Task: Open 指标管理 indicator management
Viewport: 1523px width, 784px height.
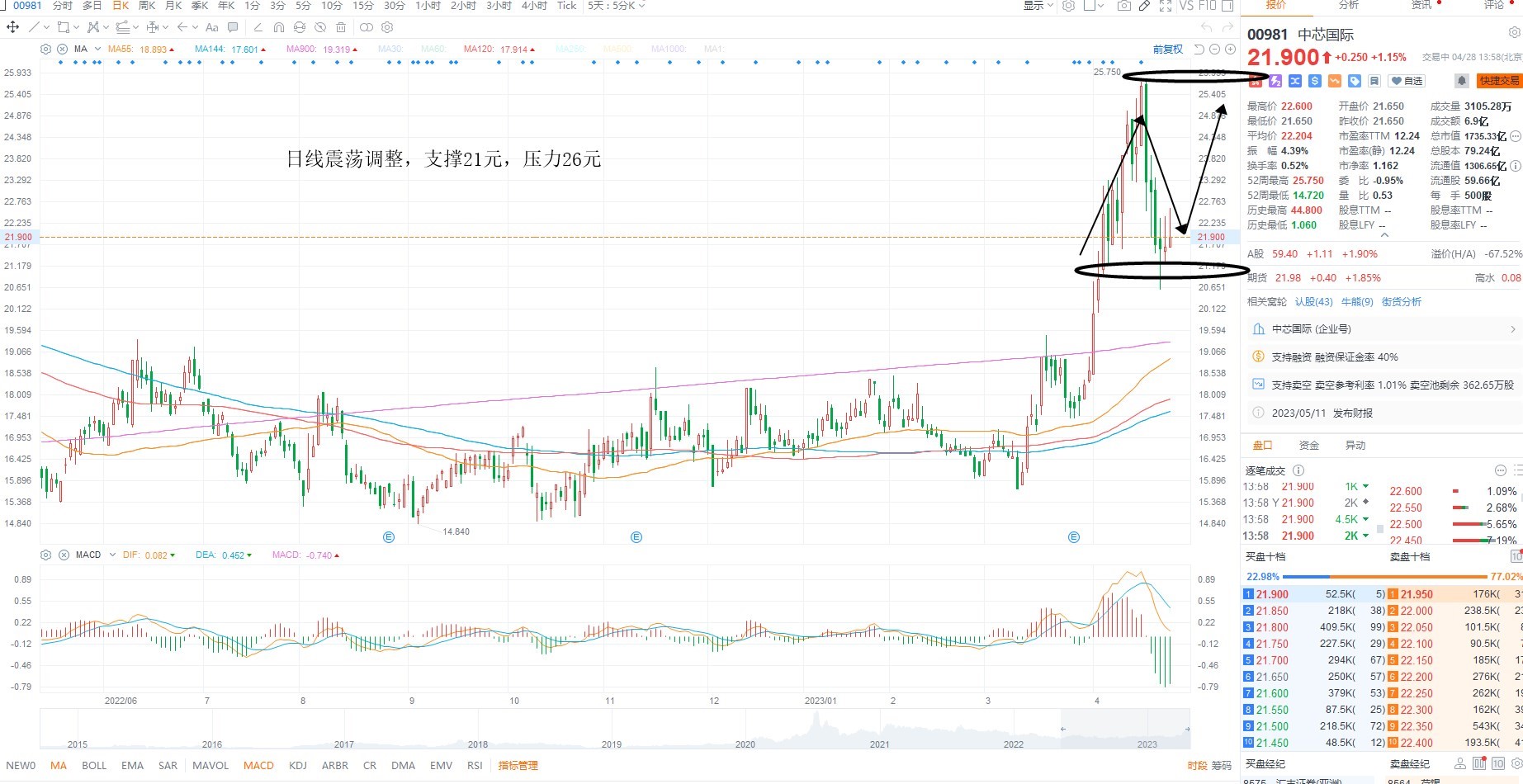Action: coord(518,766)
